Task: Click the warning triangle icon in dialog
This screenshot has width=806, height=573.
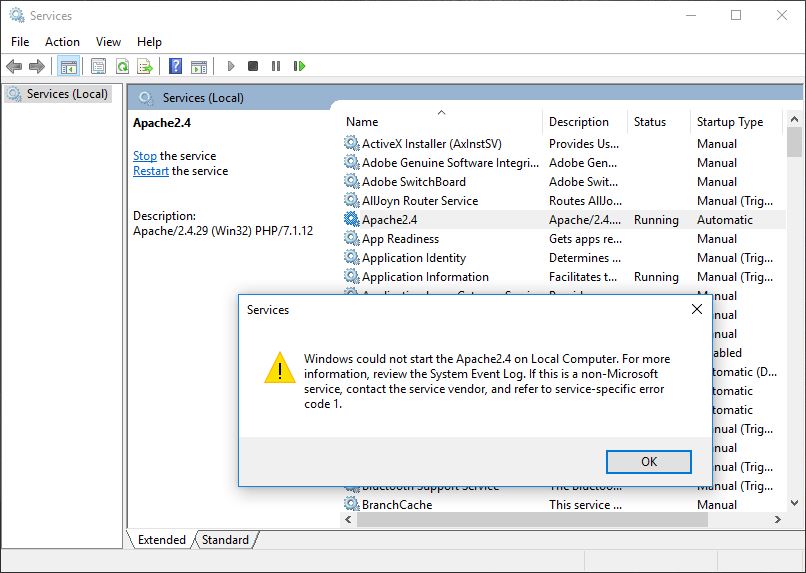Action: coord(280,368)
